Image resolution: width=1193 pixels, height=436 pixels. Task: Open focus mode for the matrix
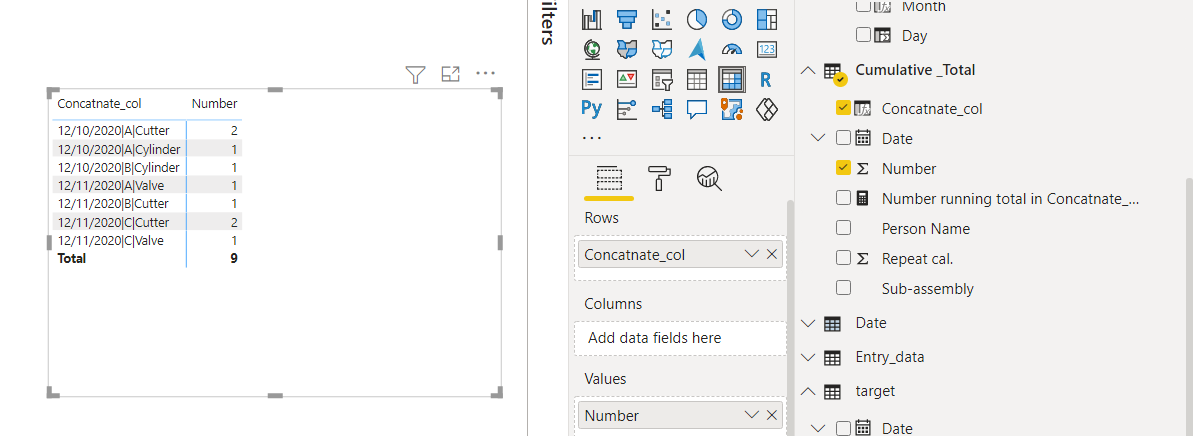coord(450,75)
